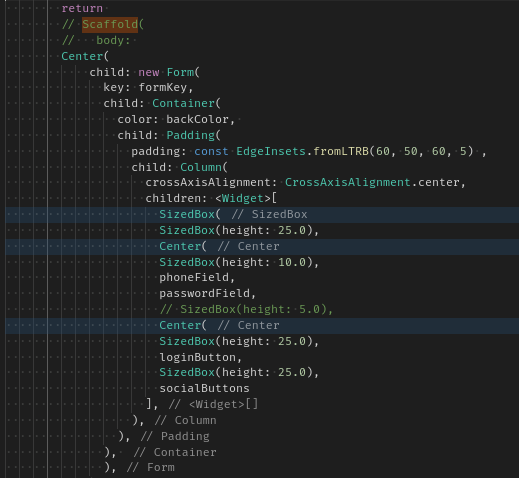Click the EdgeInsets class name

[x=271, y=152]
